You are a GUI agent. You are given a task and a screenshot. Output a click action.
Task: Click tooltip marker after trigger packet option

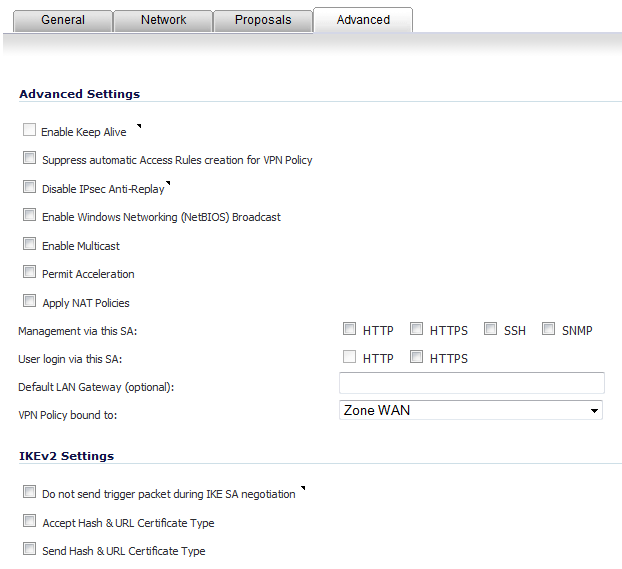303,488
